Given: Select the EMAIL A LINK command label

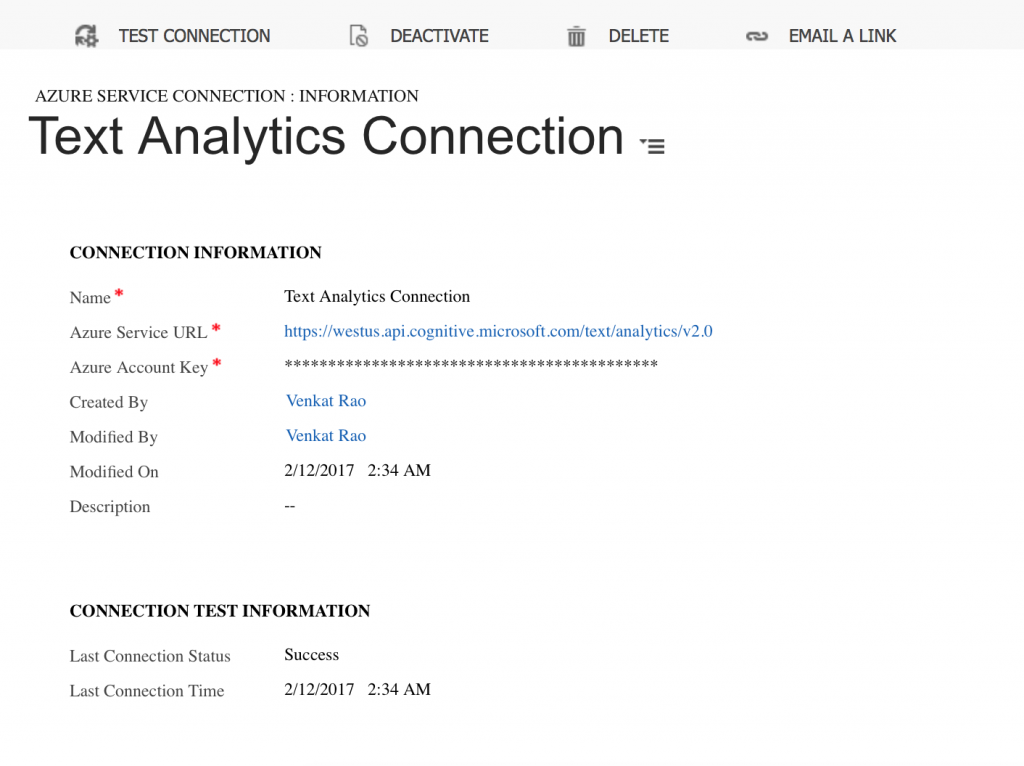Looking at the screenshot, I should click(x=842, y=36).
